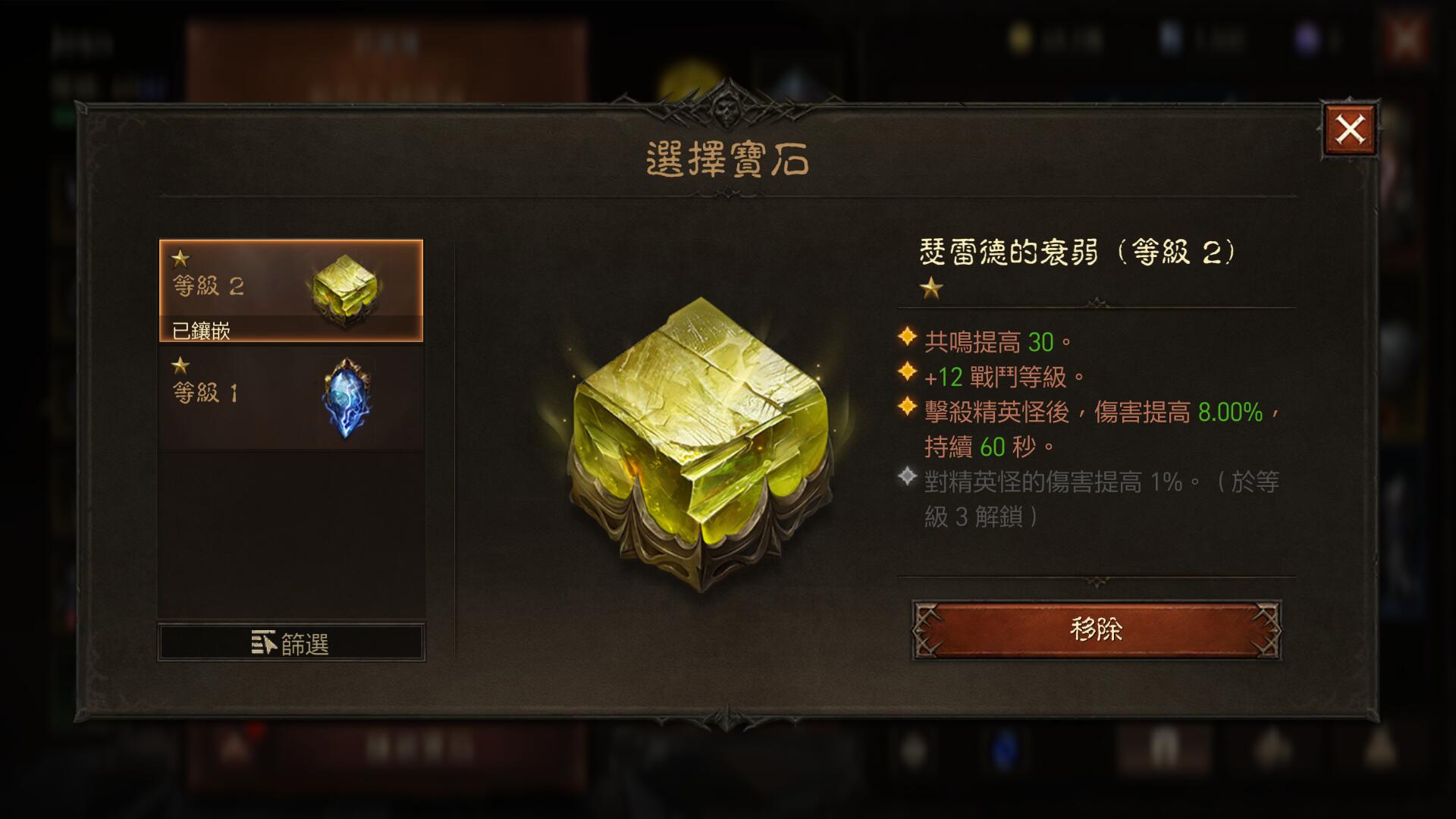Select the 等級 1 gem list row text

click(x=206, y=393)
